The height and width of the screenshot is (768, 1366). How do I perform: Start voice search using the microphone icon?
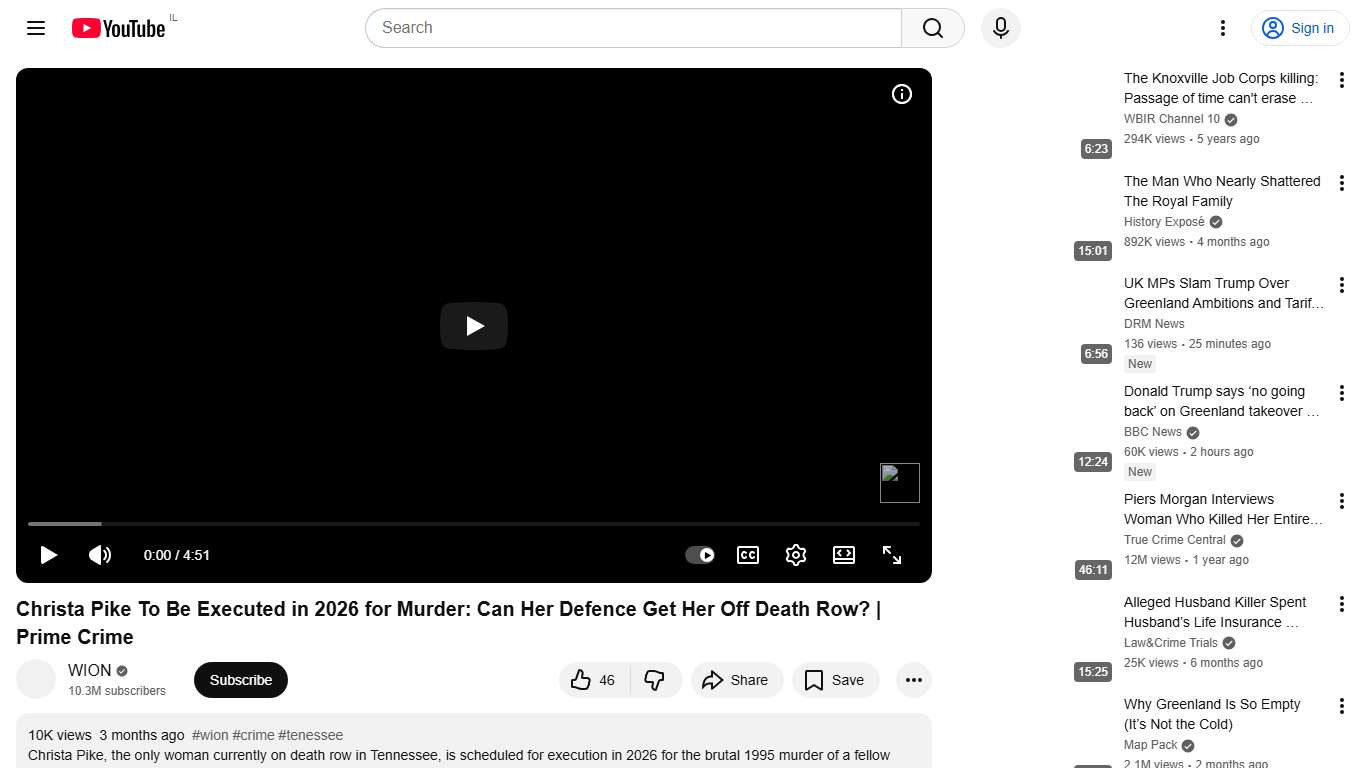[1000, 28]
